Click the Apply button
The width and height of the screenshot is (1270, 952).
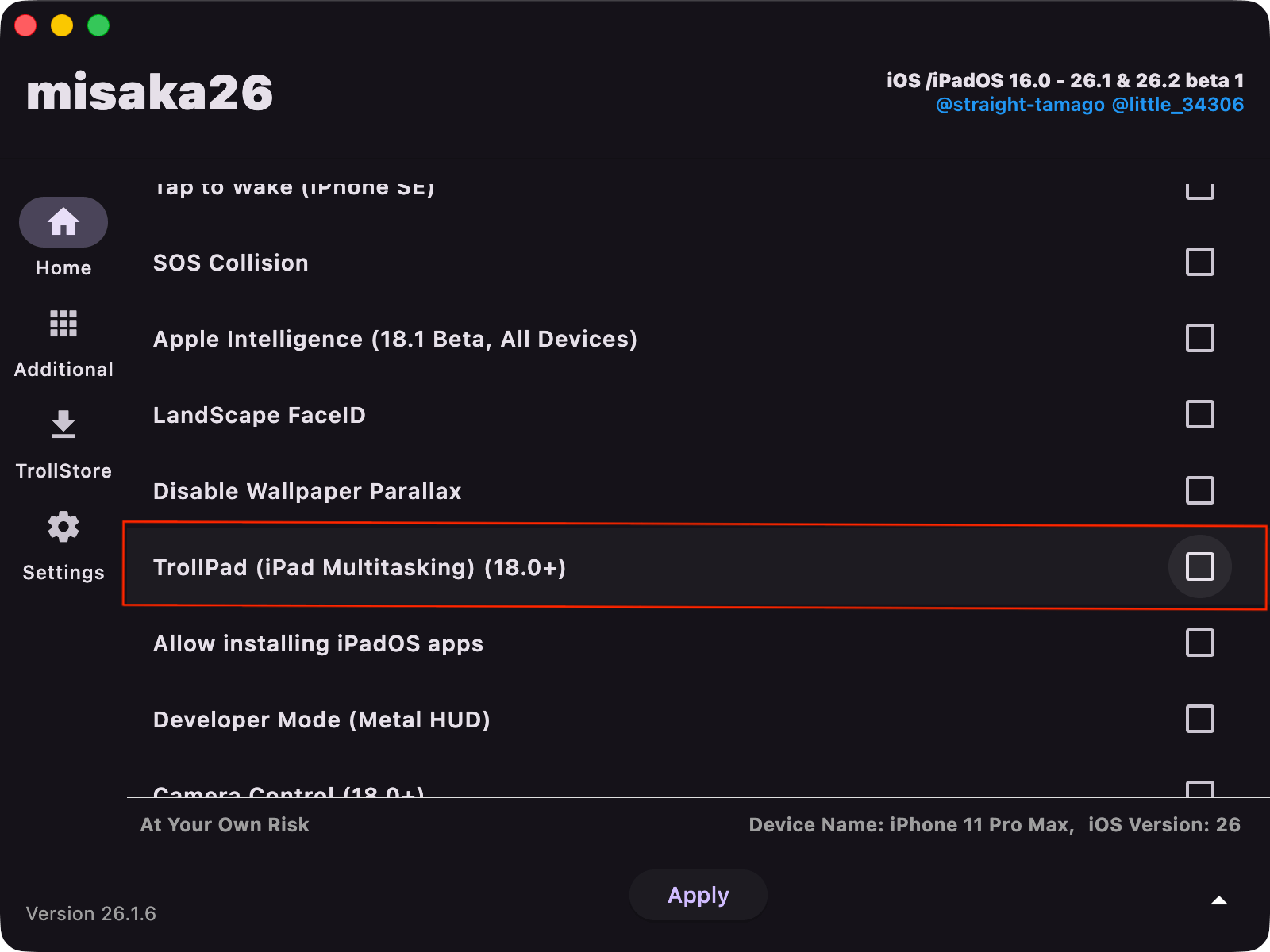[698, 895]
